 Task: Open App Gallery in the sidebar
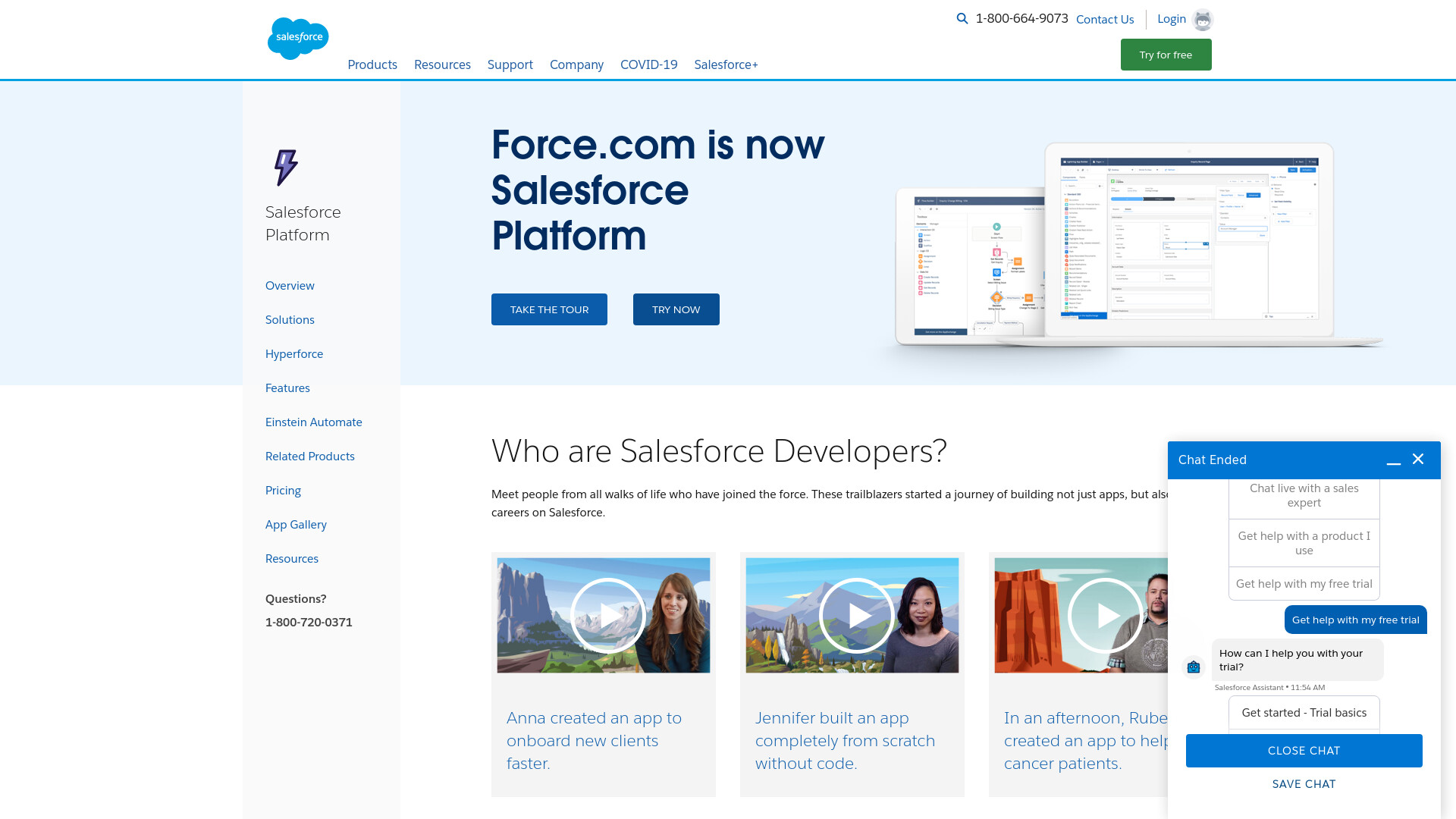point(296,525)
